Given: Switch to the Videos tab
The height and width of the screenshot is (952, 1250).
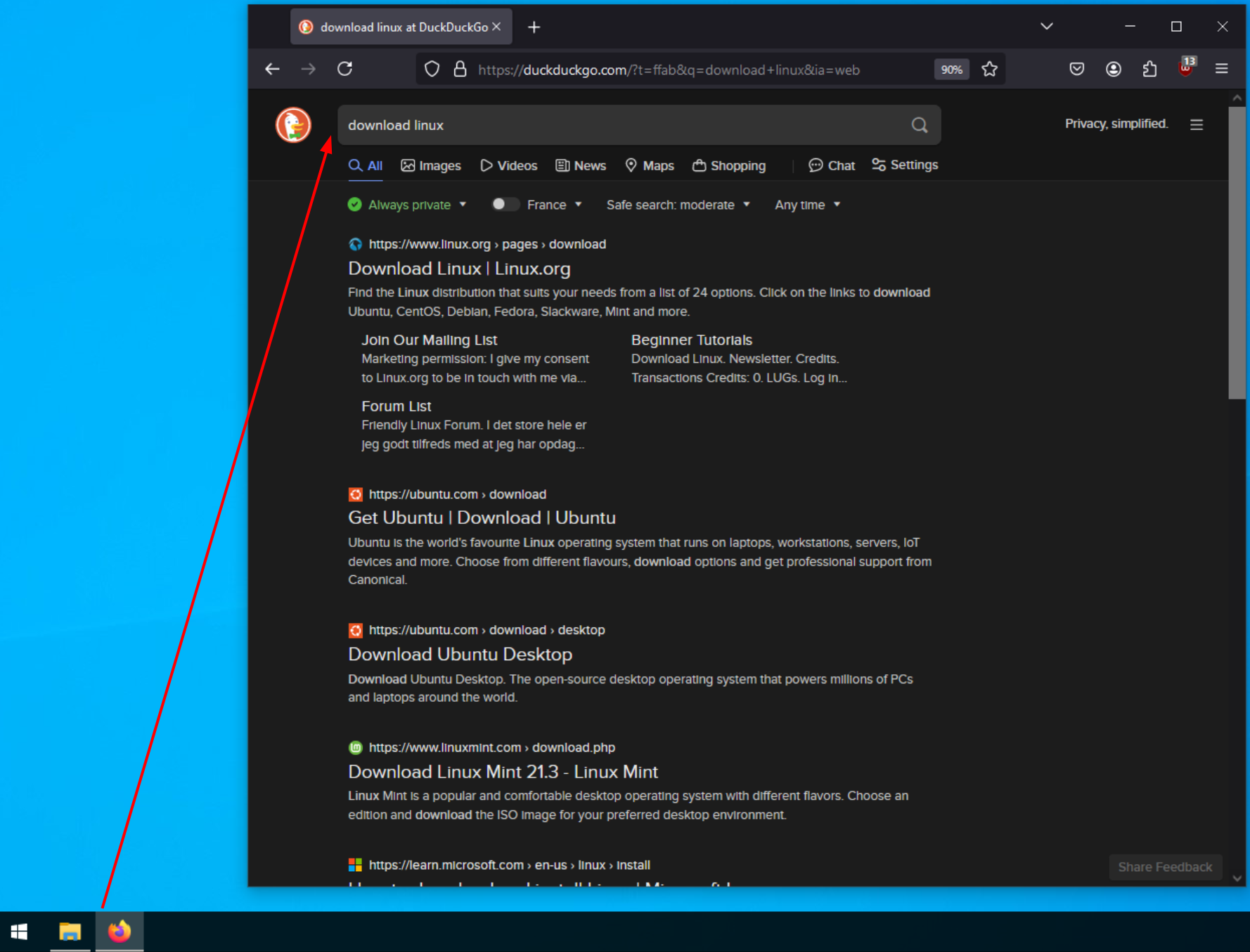Looking at the screenshot, I should pos(509,166).
